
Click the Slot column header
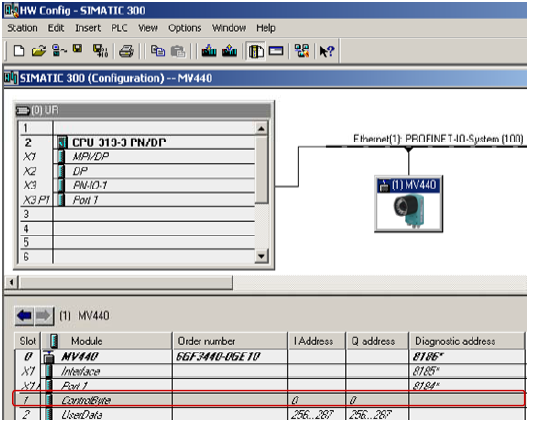click(x=27, y=341)
